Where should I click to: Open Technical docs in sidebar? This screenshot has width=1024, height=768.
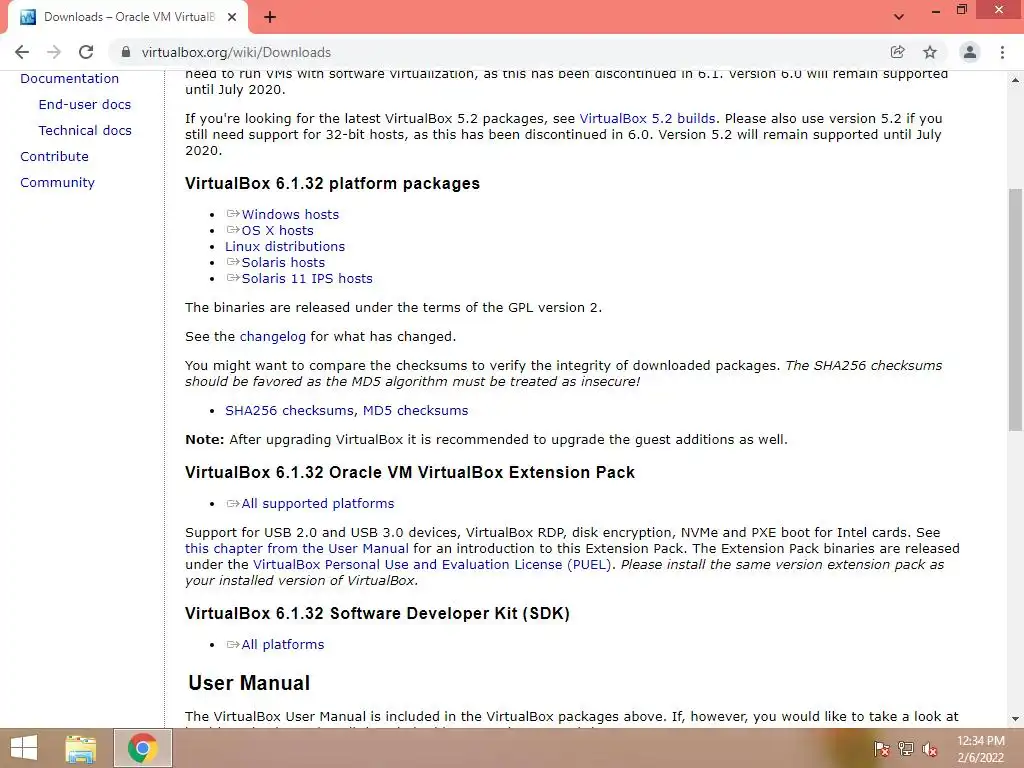click(85, 131)
